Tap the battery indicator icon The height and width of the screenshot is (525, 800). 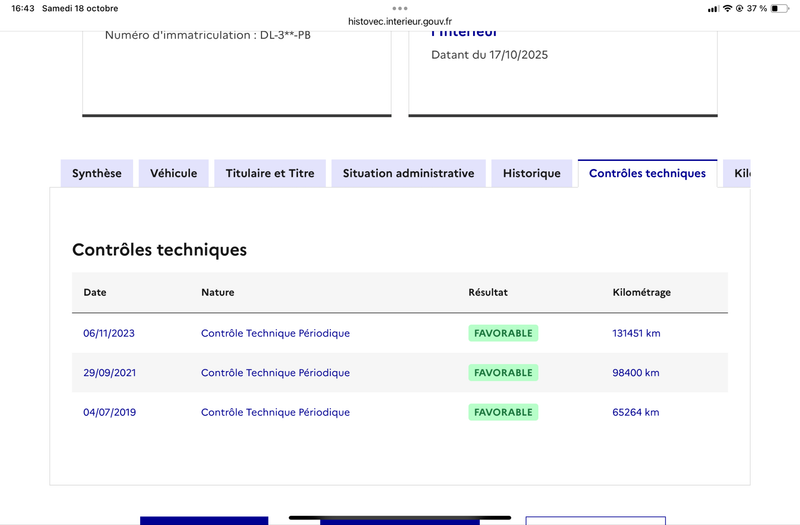point(780,8)
